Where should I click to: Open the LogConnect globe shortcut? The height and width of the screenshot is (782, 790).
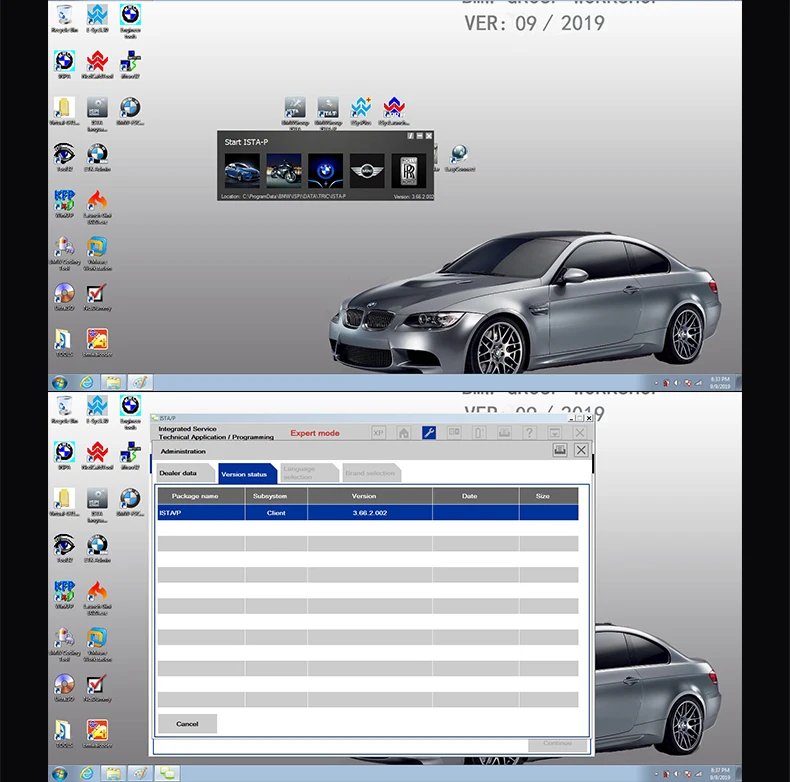coord(459,158)
